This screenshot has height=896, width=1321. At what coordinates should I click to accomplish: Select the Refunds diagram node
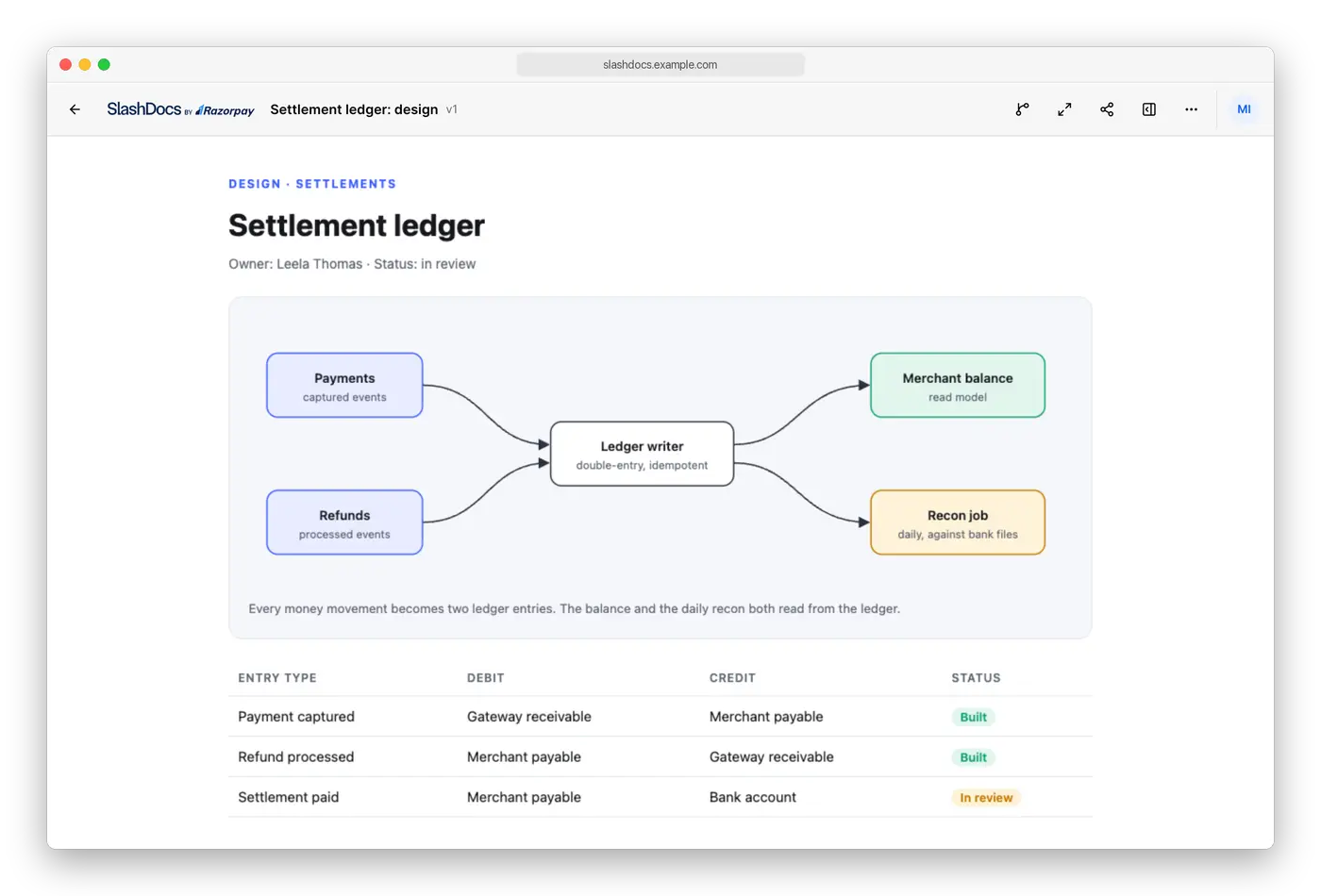pyautogui.click(x=344, y=523)
